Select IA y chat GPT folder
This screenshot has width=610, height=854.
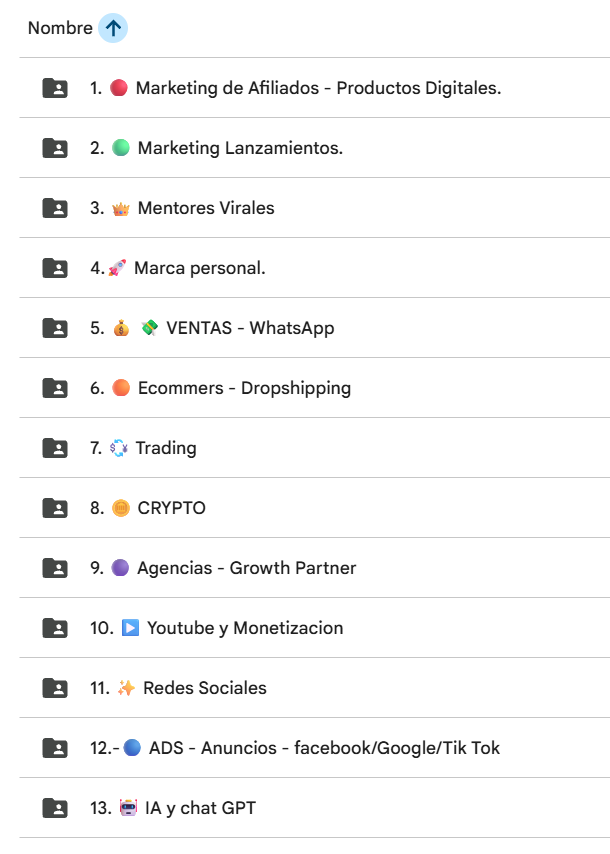coord(315,807)
